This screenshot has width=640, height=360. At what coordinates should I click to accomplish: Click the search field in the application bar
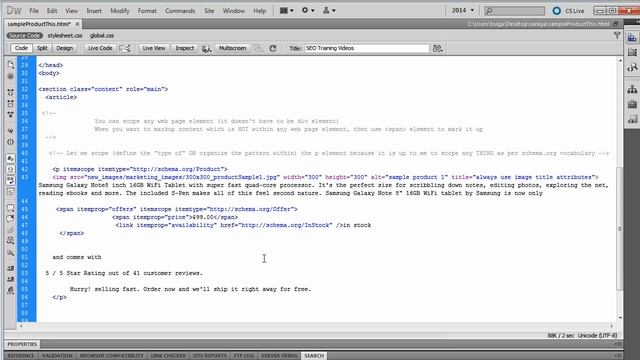coord(514,11)
